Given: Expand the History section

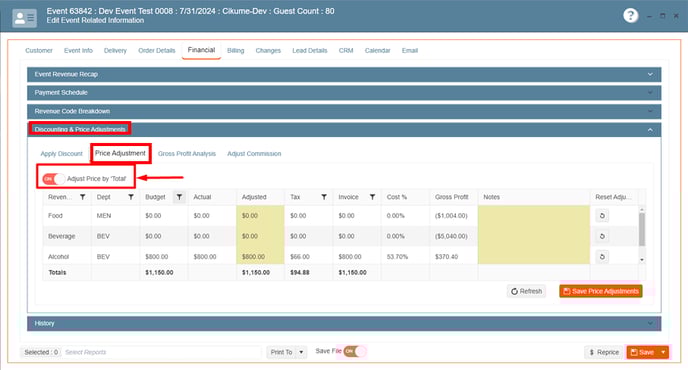Looking at the screenshot, I should [x=344, y=323].
